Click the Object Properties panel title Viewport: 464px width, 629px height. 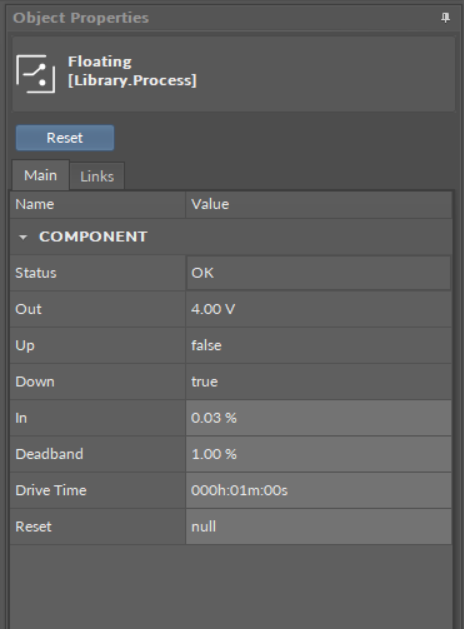coord(81,18)
